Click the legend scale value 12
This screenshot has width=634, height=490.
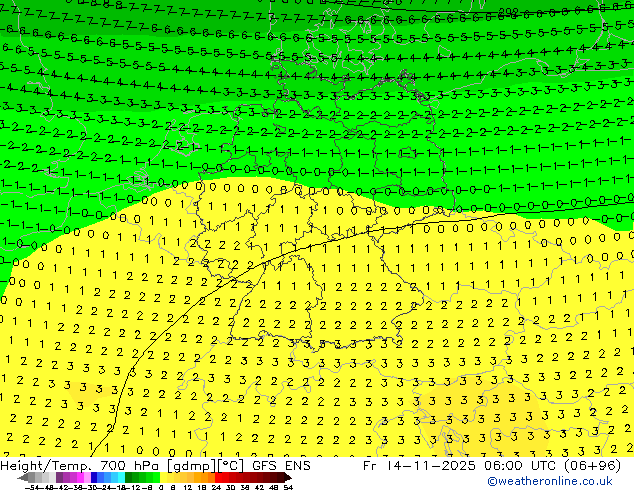[188, 487]
